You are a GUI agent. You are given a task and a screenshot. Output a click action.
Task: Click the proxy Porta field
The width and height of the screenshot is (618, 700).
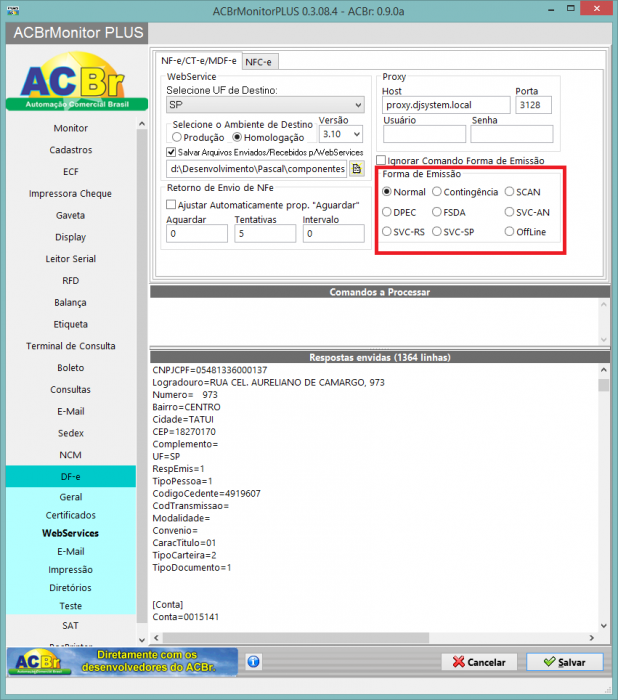click(x=533, y=105)
